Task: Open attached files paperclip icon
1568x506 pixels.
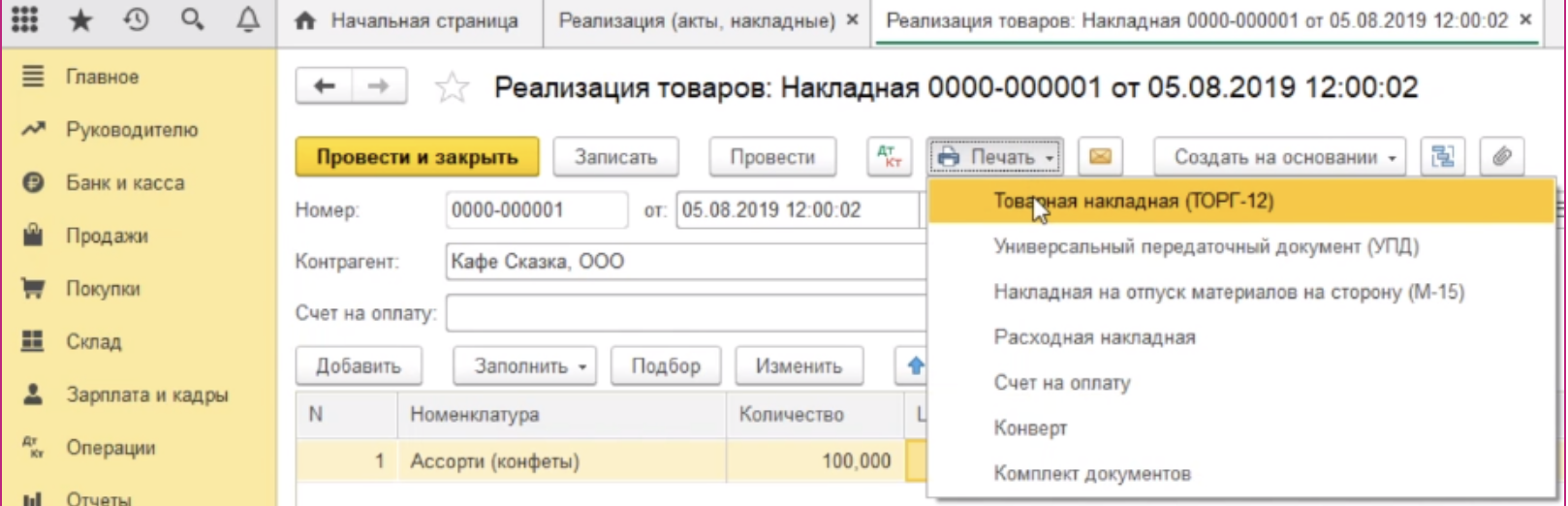Action: pyautogui.click(x=1501, y=157)
